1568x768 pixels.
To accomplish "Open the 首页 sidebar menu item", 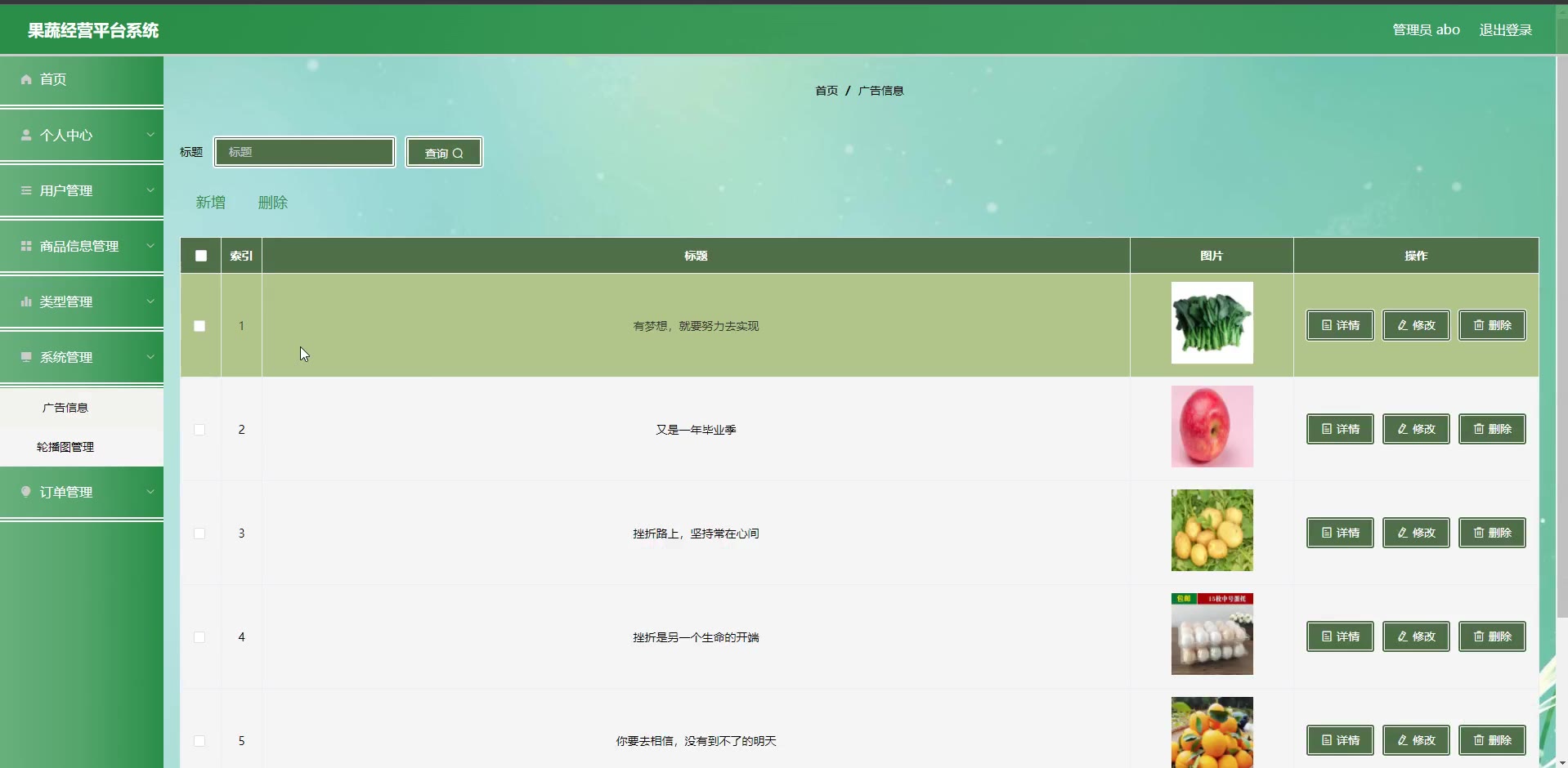I will 82,79.
